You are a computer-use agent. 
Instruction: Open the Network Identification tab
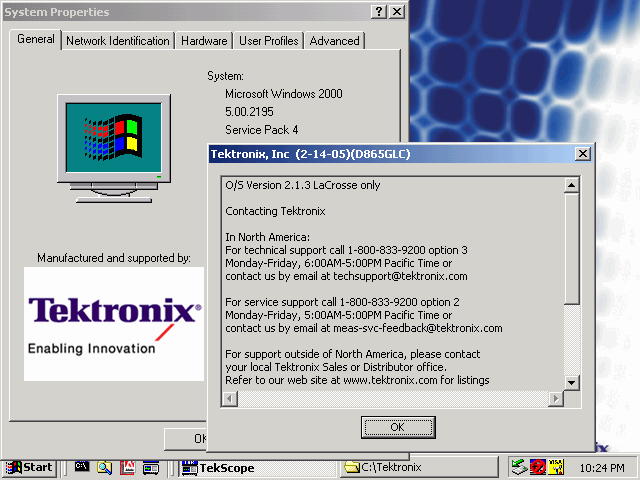[x=118, y=41]
